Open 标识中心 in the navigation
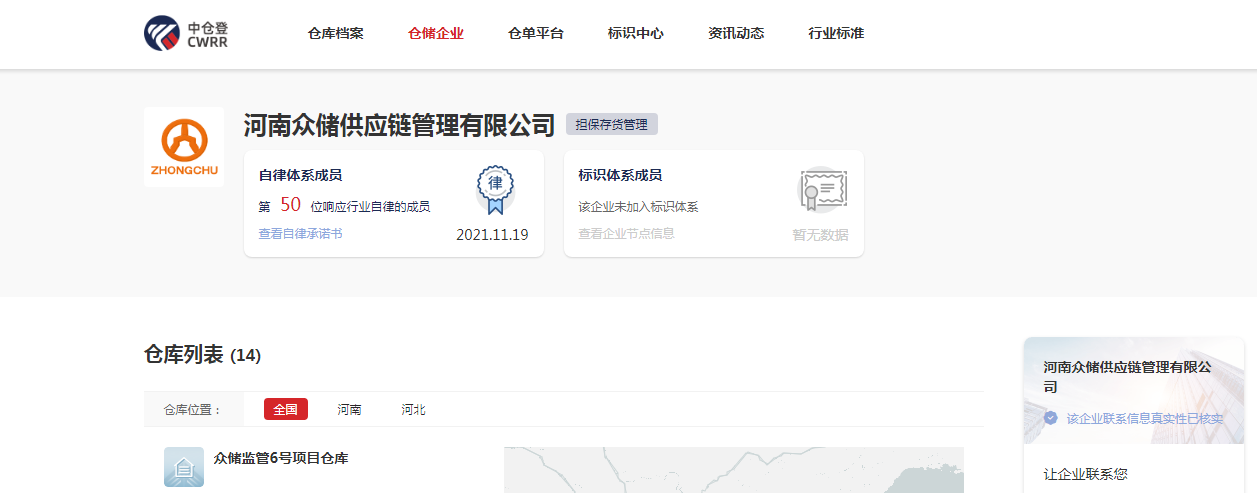1257x493 pixels. point(636,33)
